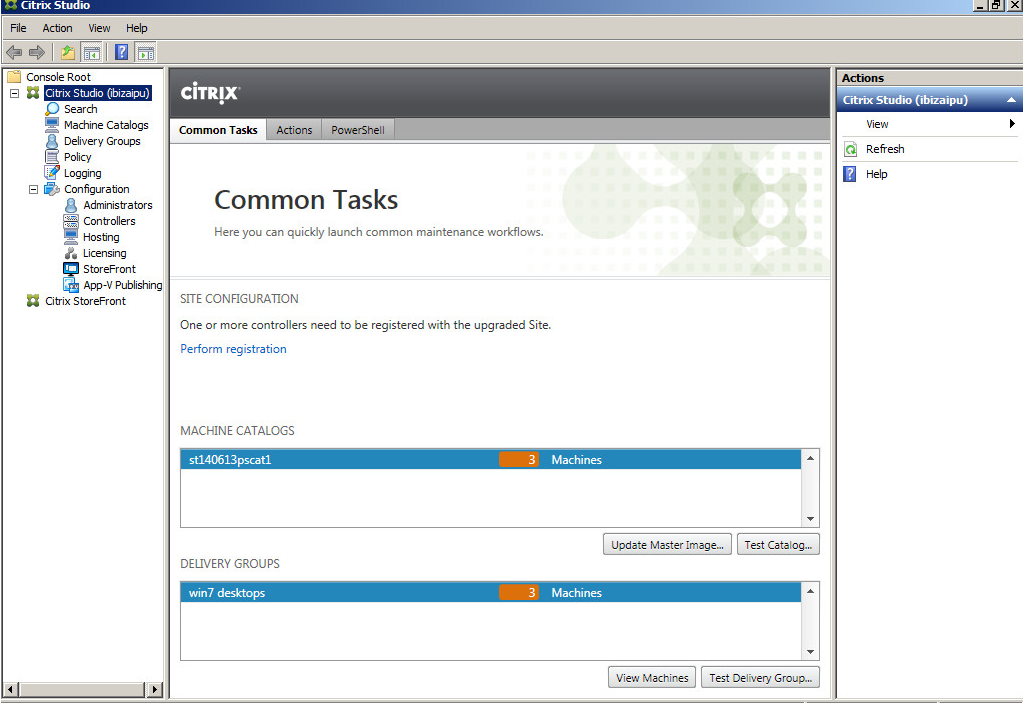Click the Refresh icon in Actions pane
The image size is (1023, 703).
(x=850, y=149)
